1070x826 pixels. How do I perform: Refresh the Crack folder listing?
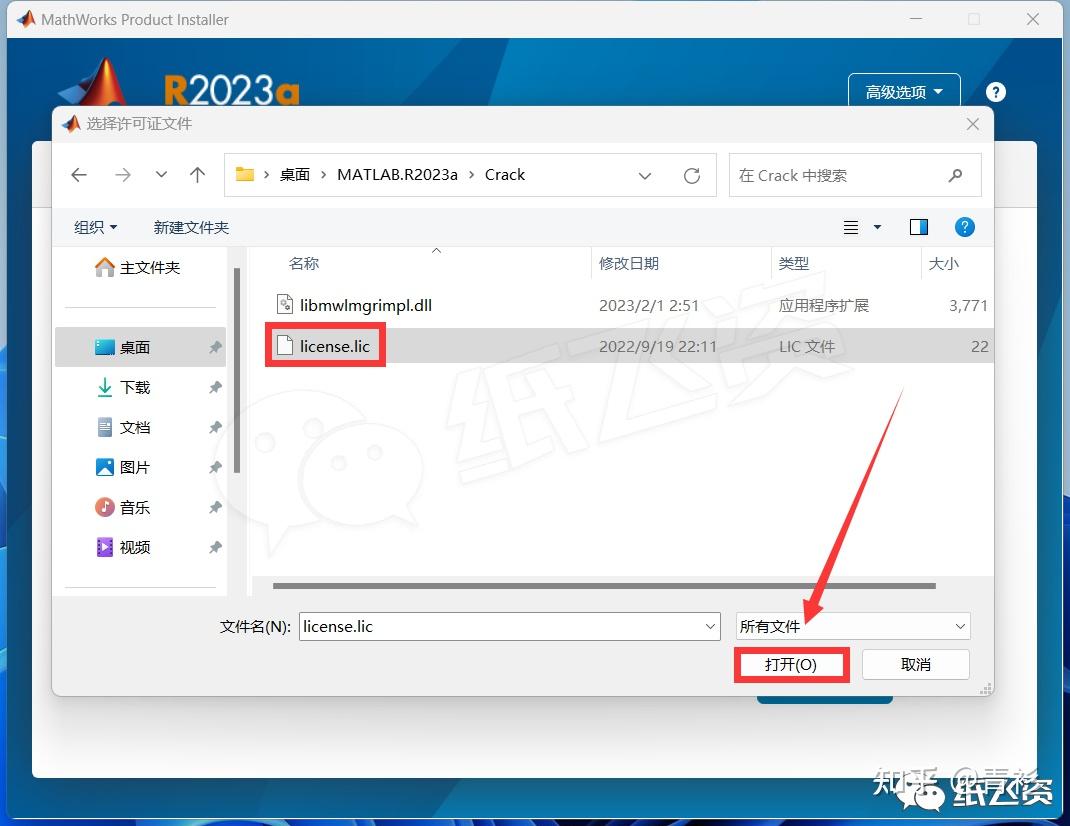pos(691,174)
